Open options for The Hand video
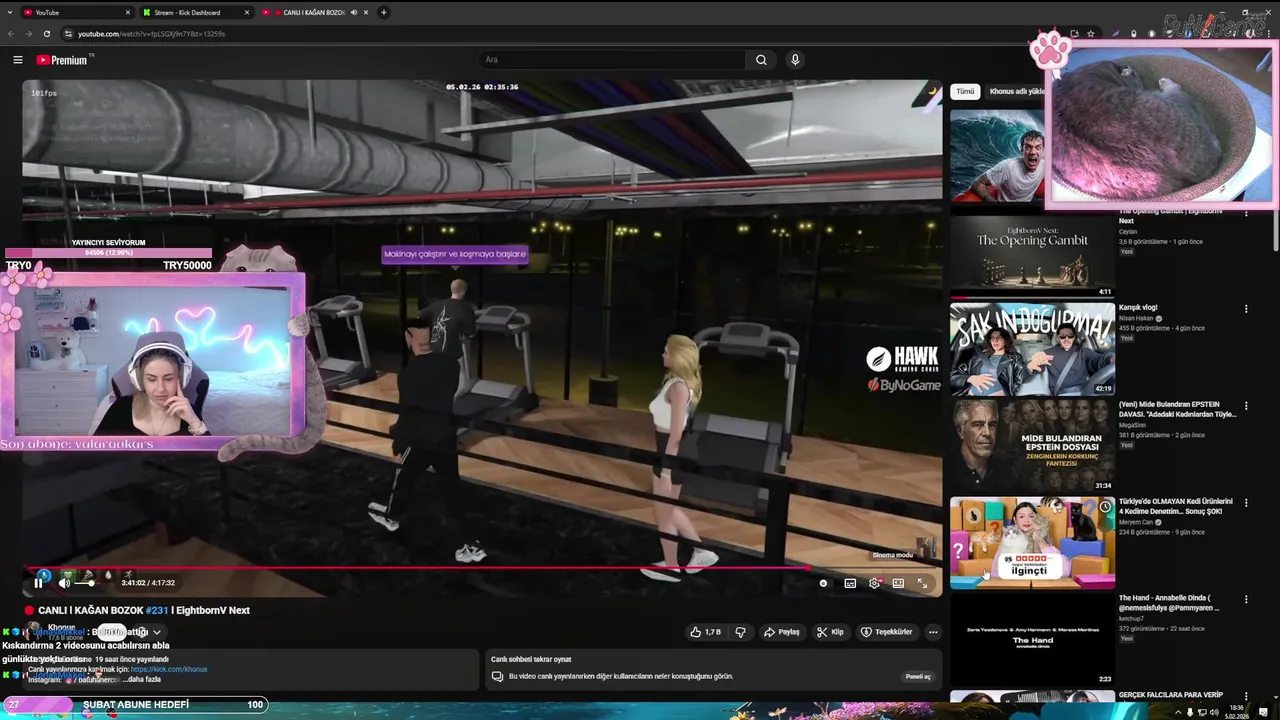The image size is (1280, 720). tap(1246, 600)
